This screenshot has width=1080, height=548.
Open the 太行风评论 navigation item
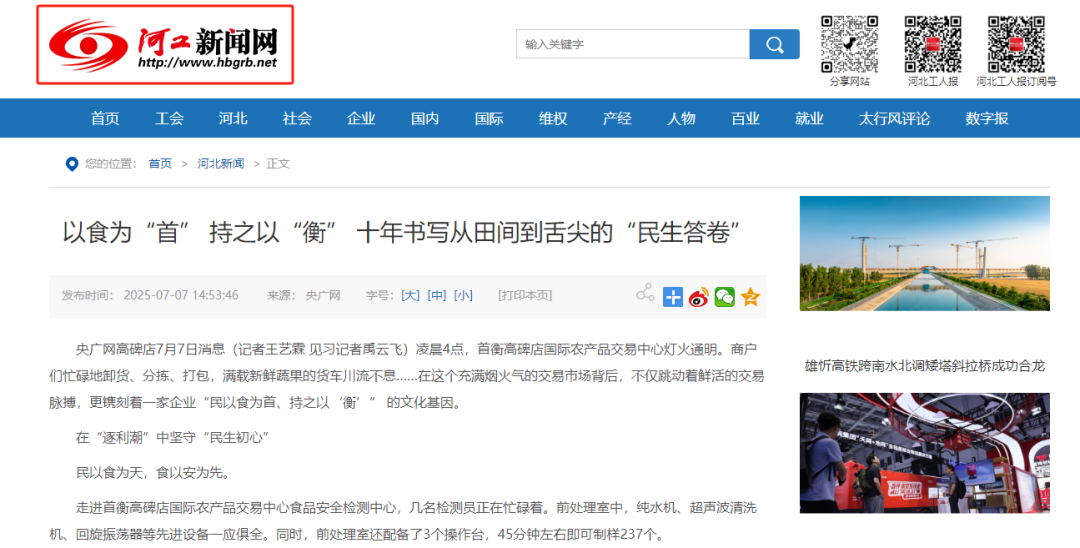(894, 118)
